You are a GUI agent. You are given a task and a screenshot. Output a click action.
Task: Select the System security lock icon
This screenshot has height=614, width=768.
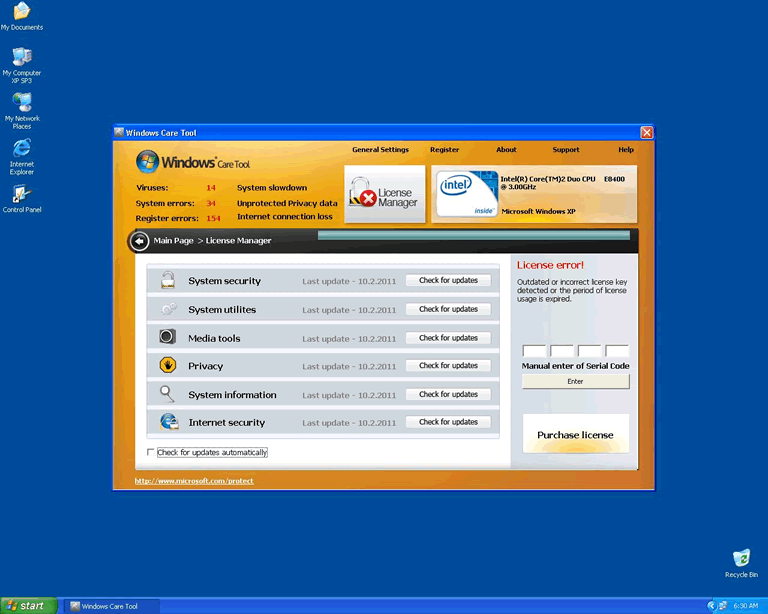point(168,281)
